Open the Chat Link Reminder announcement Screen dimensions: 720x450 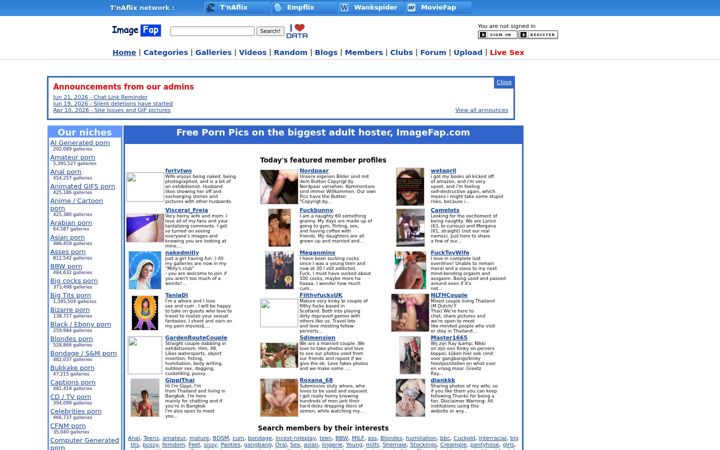pyautogui.click(x=100, y=97)
